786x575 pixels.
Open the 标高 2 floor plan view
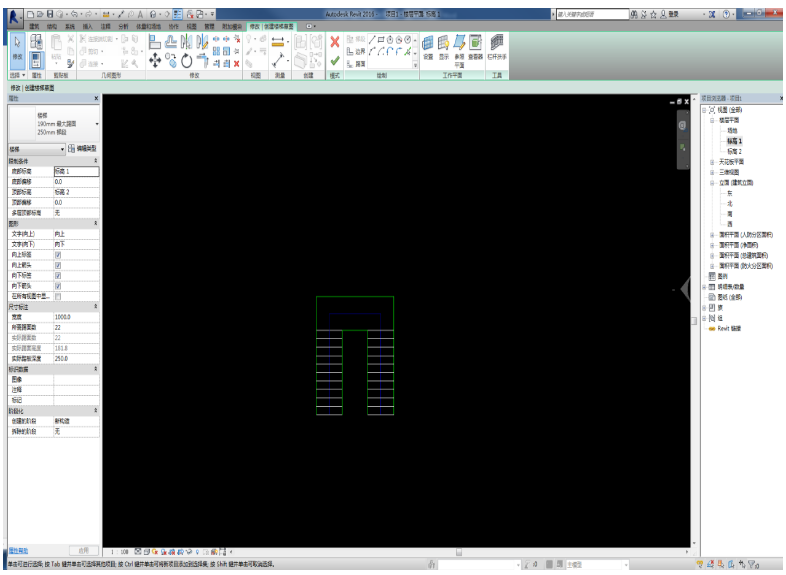pos(734,151)
